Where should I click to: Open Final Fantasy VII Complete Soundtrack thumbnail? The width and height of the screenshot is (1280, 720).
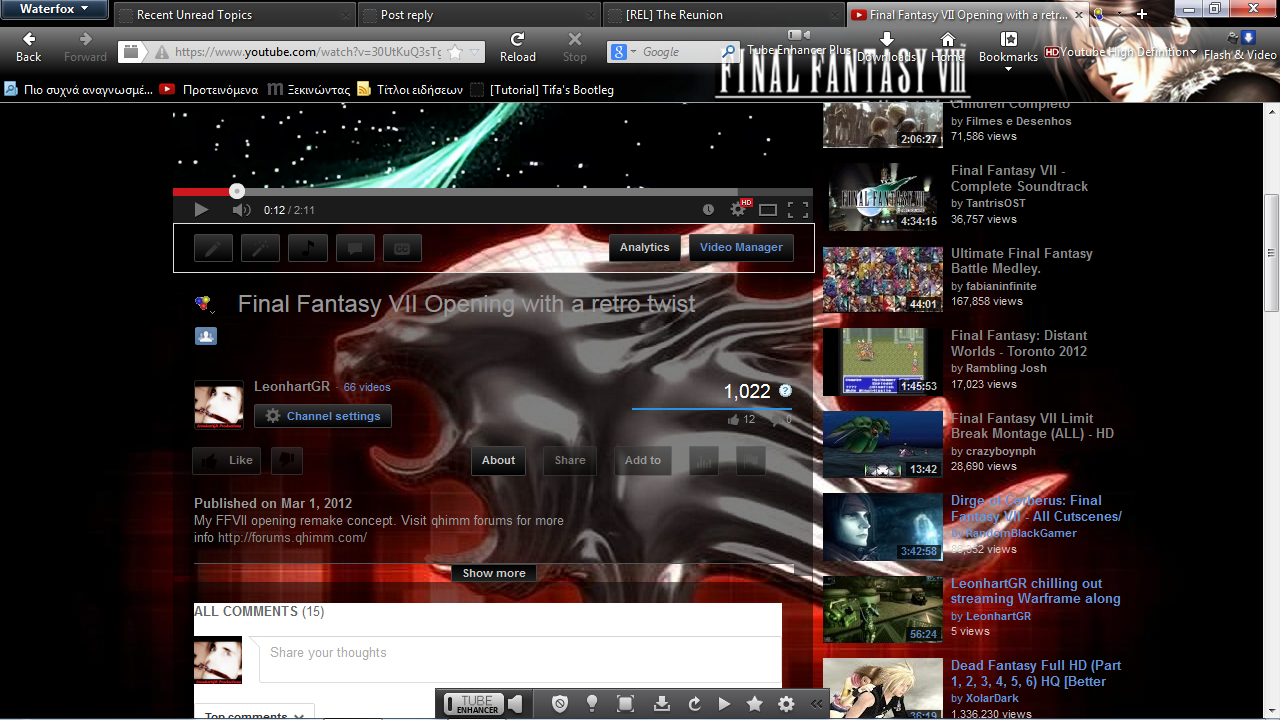click(883, 197)
